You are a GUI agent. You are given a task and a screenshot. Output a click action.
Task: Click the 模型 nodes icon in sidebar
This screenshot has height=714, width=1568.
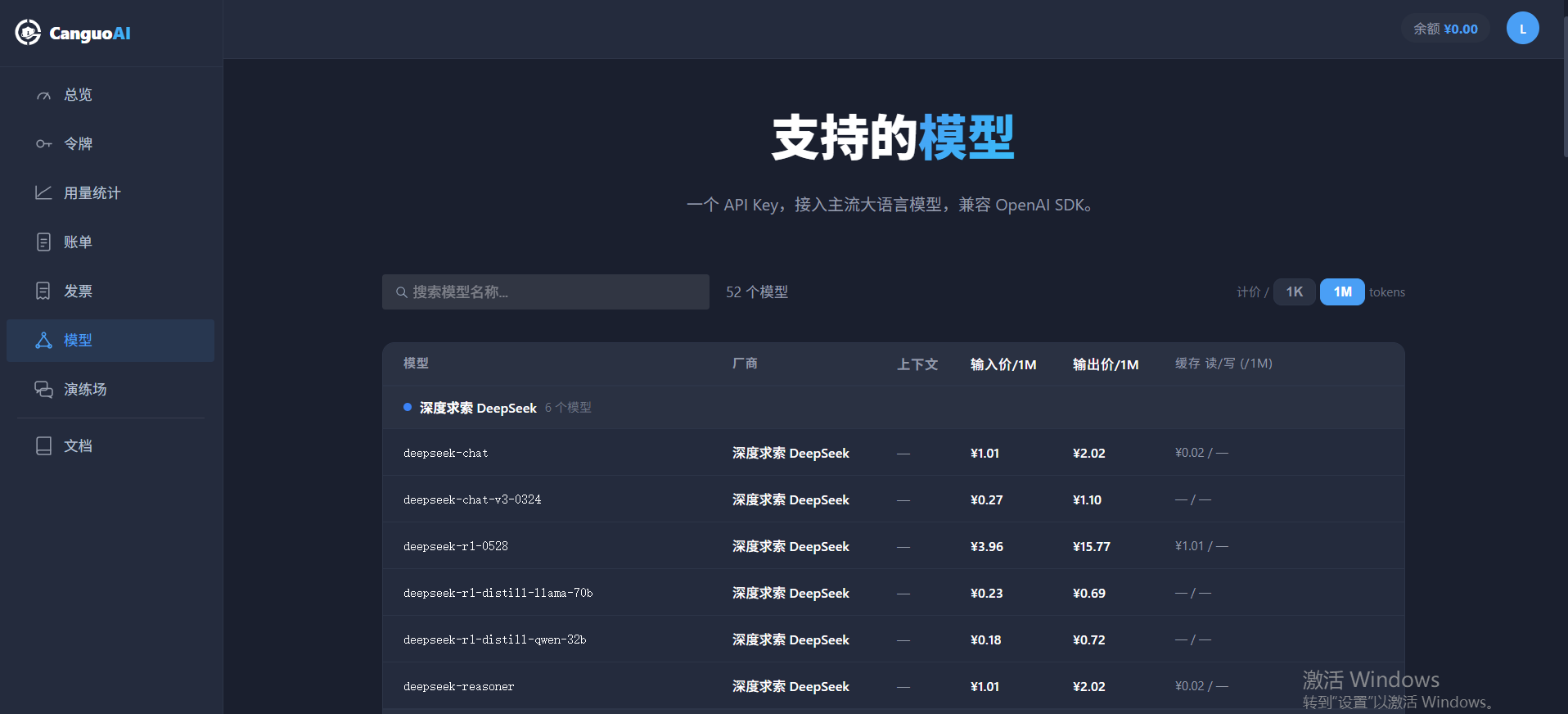point(43,341)
